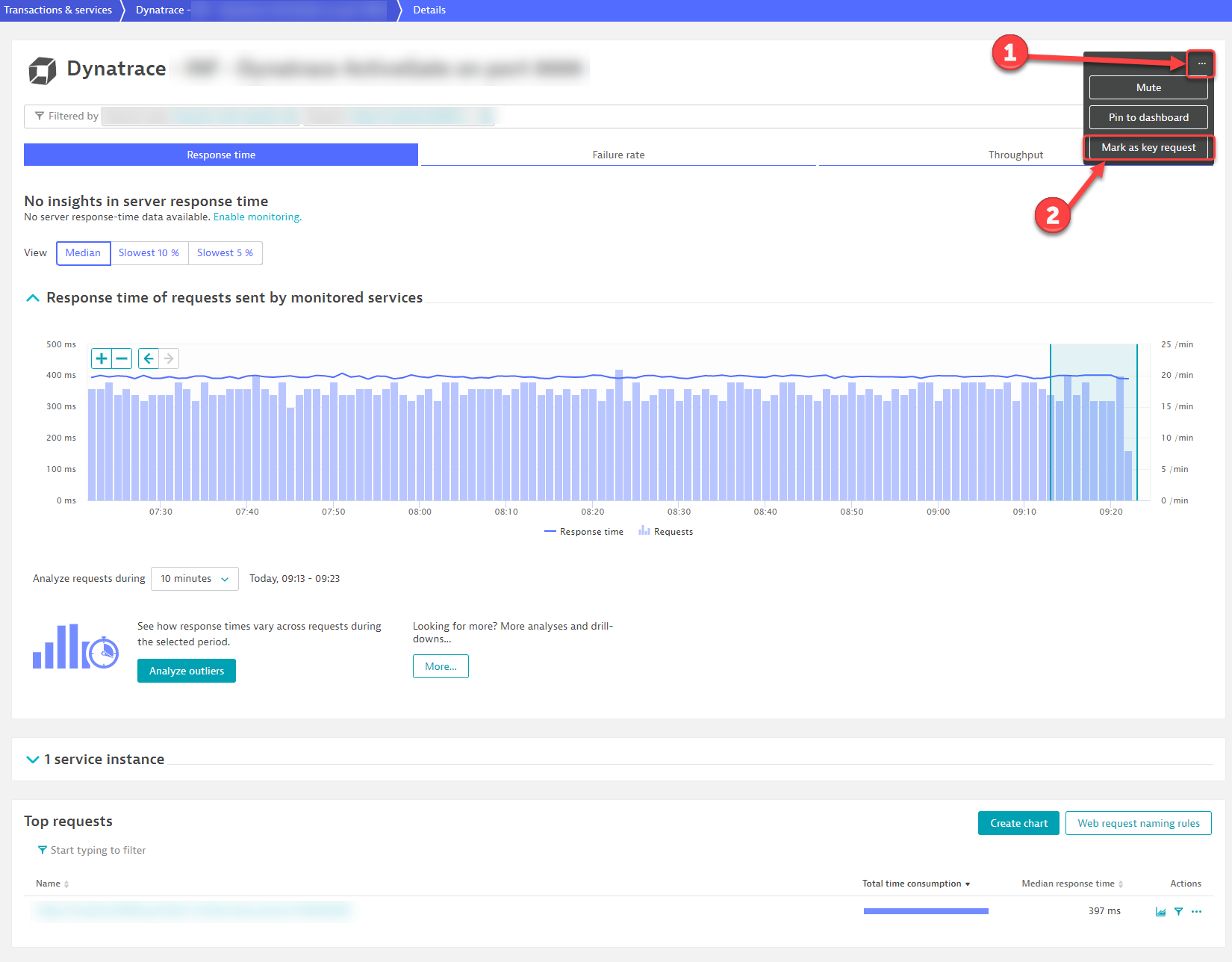Switch to Failure rate tab

tap(618, 155)
